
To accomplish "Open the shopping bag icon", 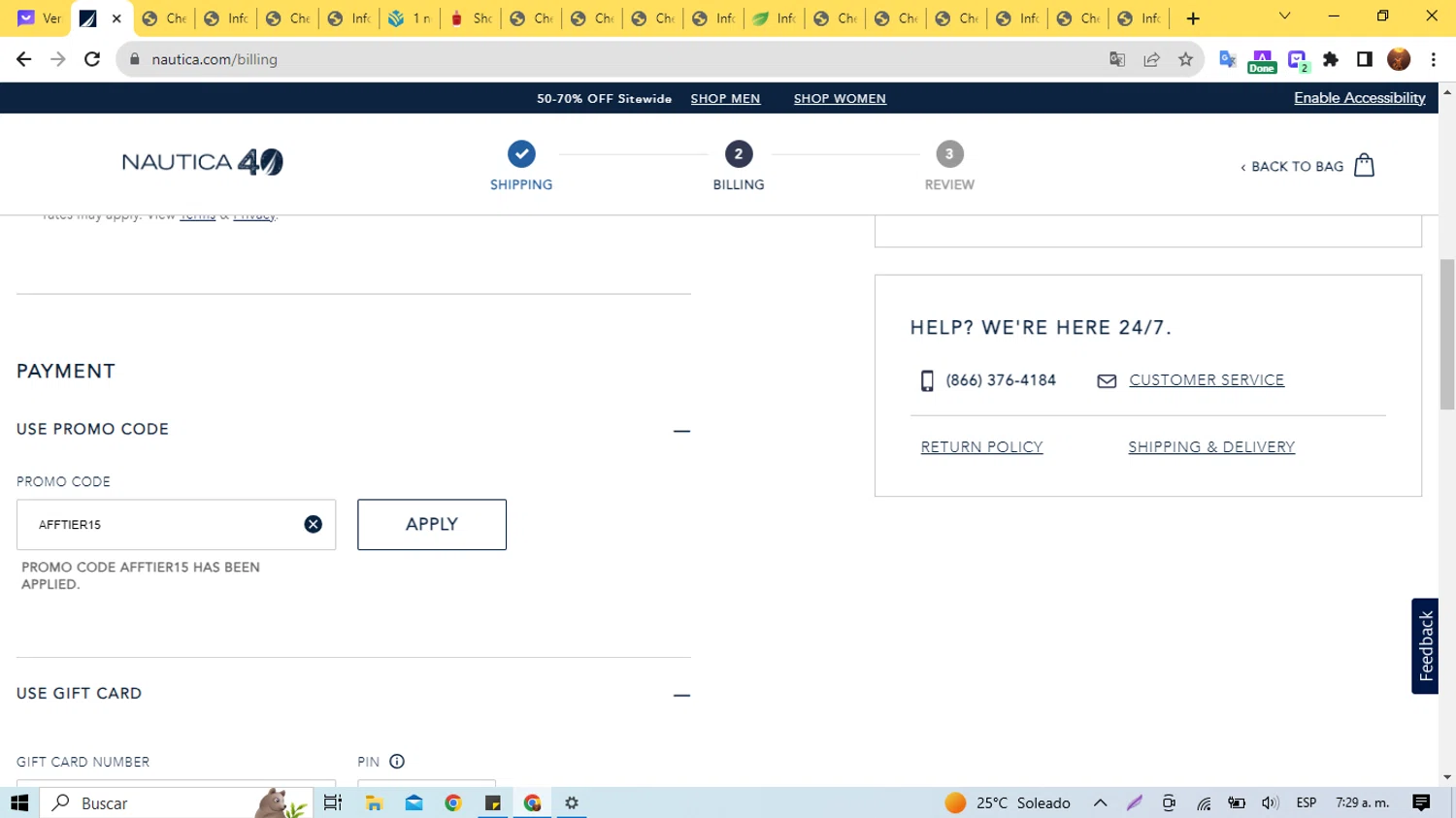I will point(1364,165).
